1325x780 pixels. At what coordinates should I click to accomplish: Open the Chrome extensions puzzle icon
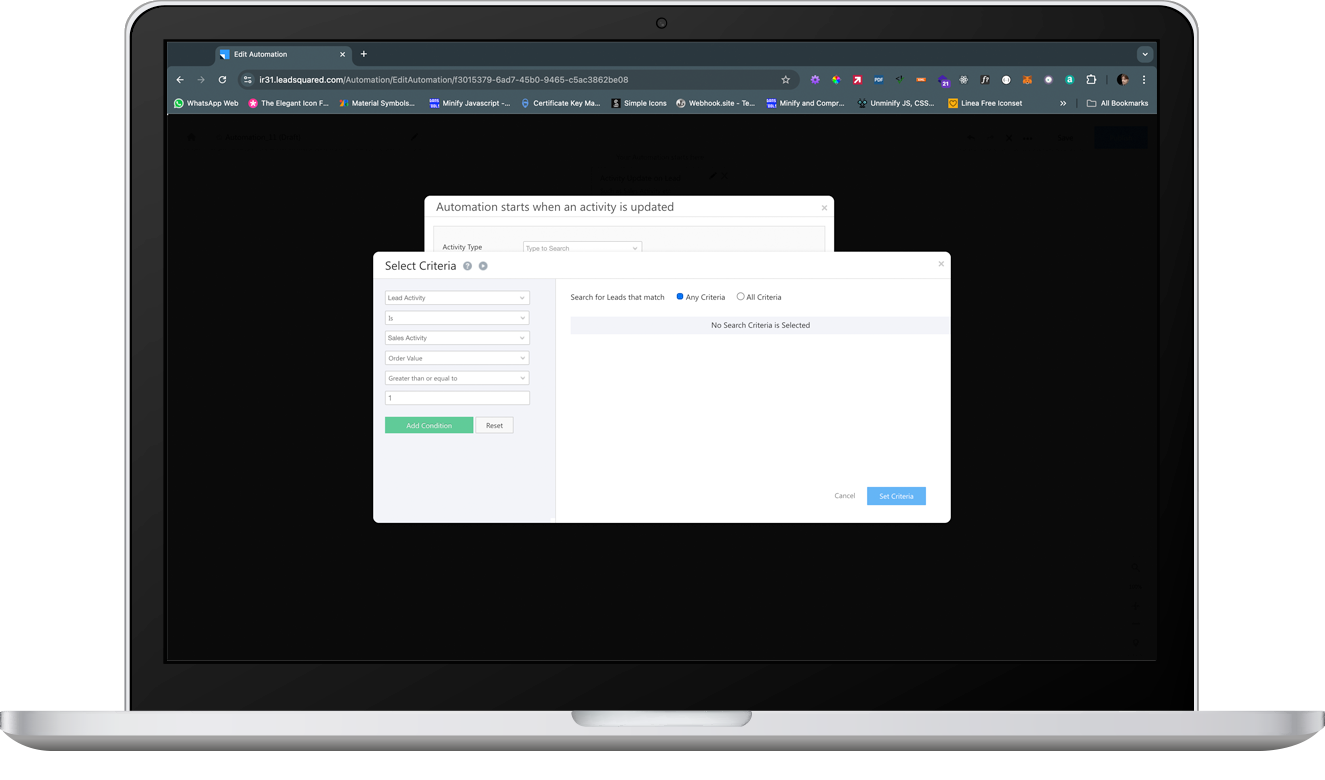click(x=1091, y=79)
